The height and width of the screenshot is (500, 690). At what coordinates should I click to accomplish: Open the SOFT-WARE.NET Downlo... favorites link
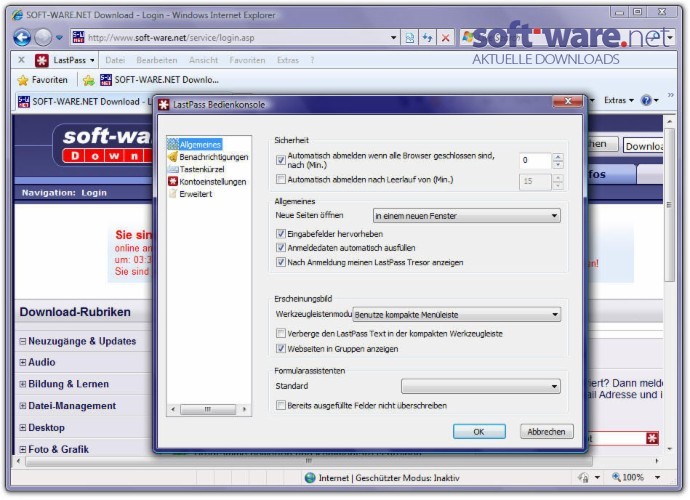click(159, 80)
